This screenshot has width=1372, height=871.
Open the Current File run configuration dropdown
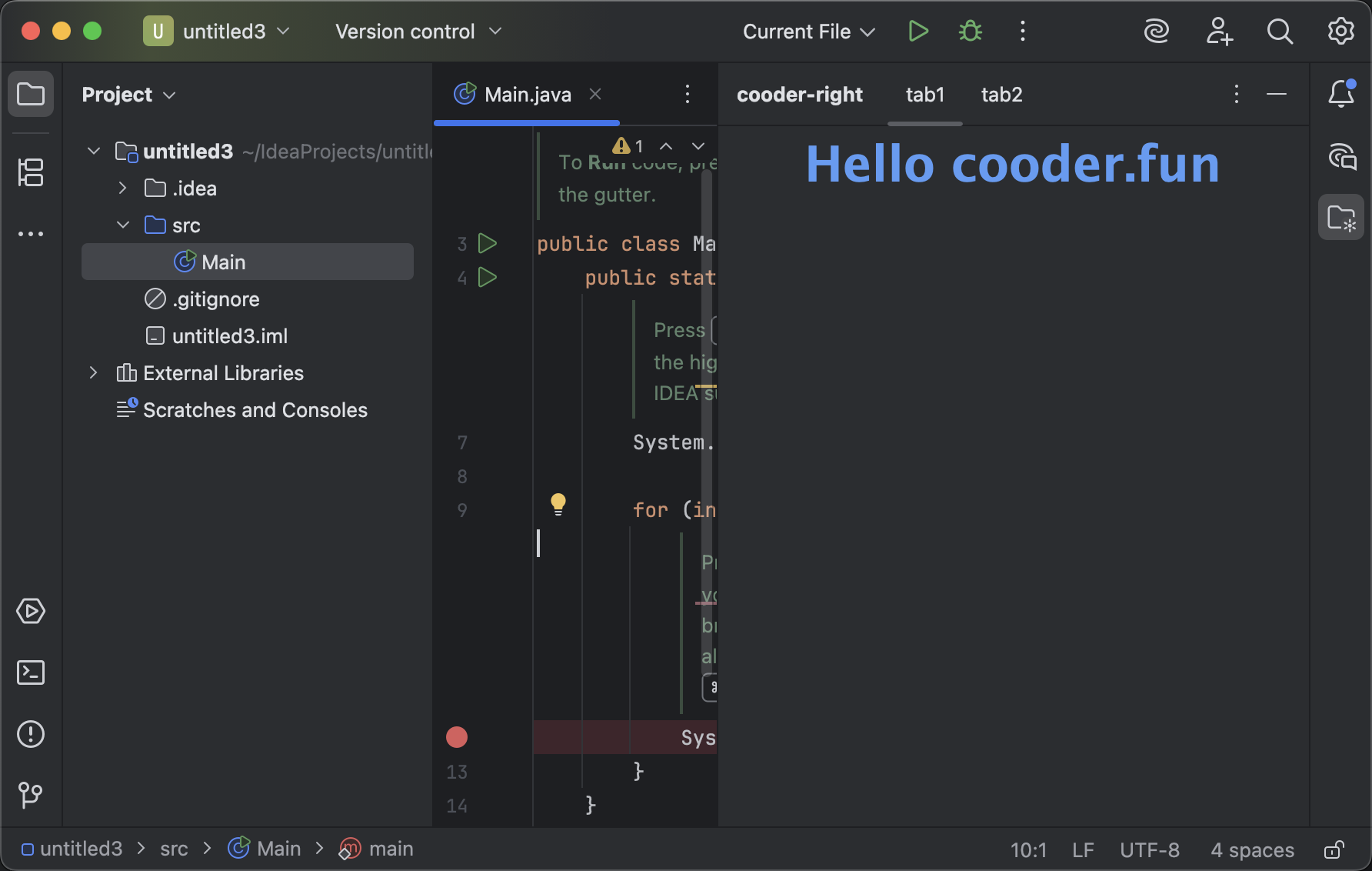[808, 32]
